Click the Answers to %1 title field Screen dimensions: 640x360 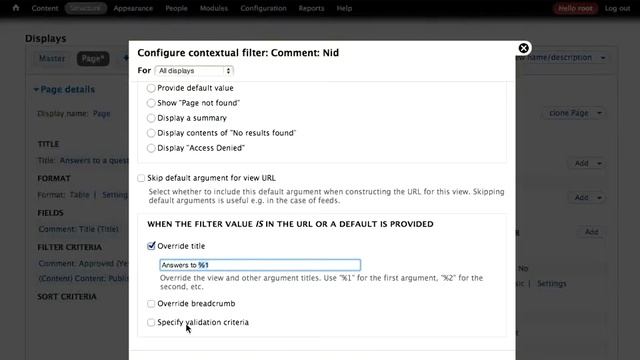point(260,265)
